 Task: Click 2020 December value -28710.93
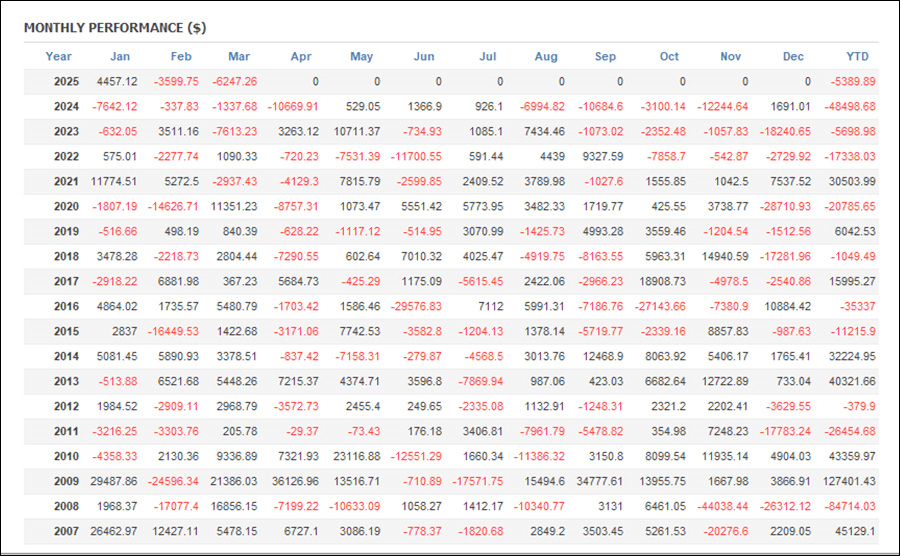pos(785,207)
